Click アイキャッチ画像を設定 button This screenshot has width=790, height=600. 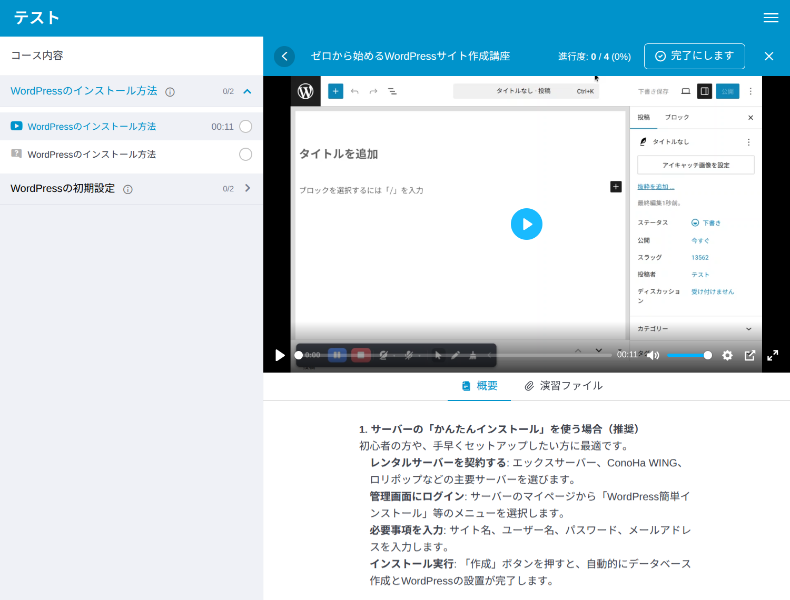(696, 165)
